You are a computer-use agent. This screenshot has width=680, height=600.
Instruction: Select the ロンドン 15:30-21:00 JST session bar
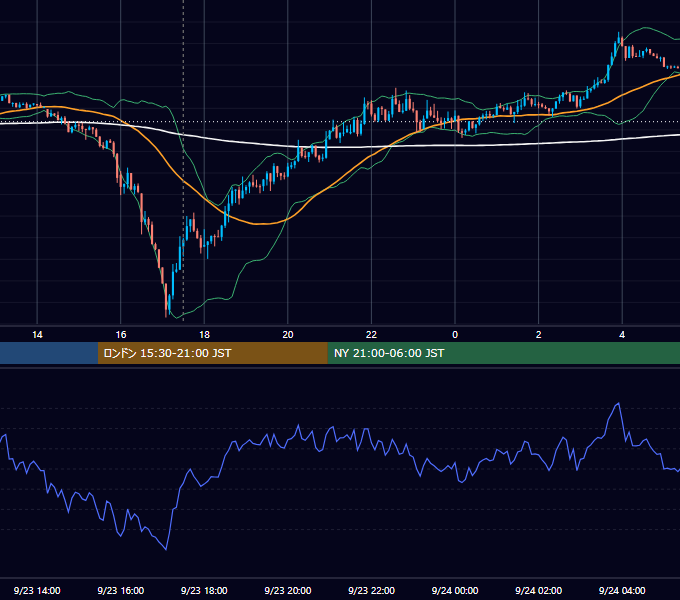[212, 353]
